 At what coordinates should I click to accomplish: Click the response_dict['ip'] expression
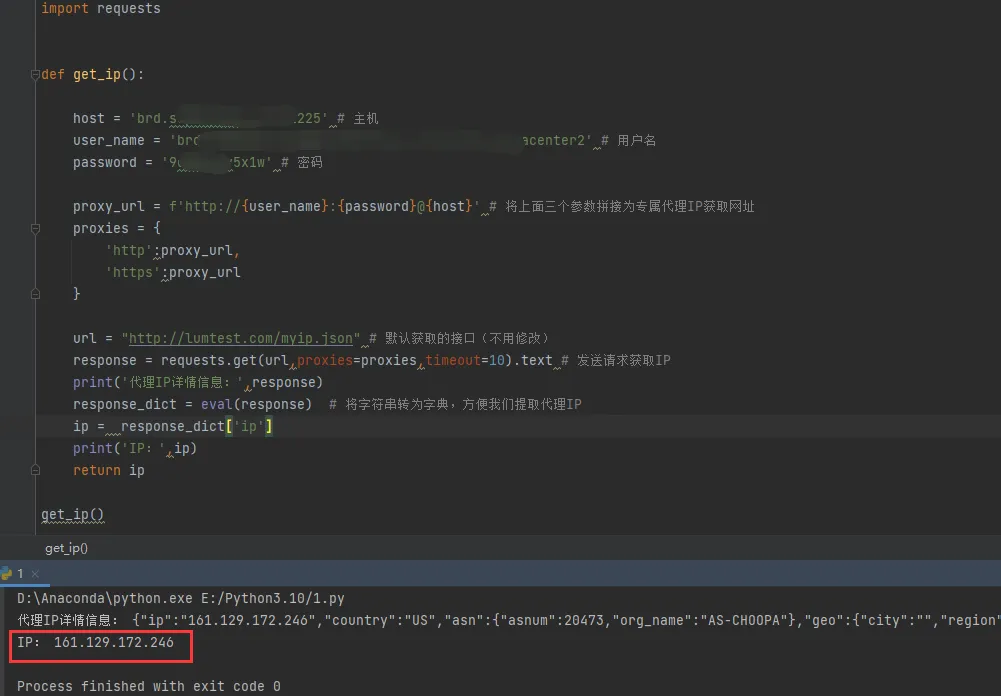pyautogui.click(x=197, y=427)
